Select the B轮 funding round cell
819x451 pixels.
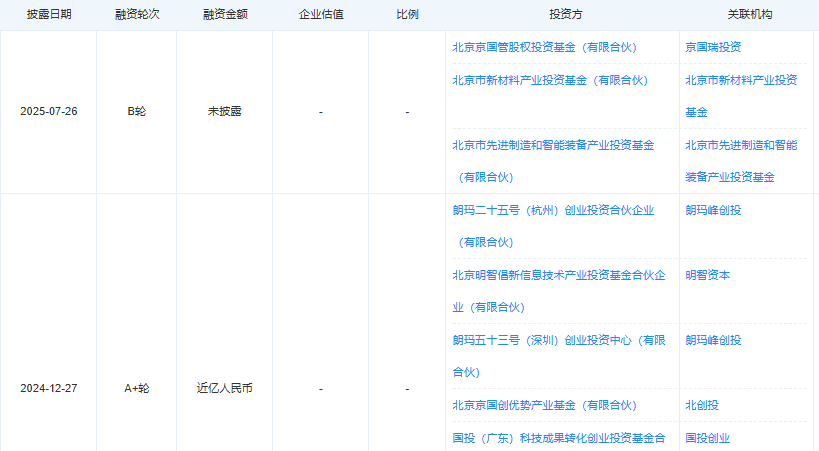tap(137, 112)
